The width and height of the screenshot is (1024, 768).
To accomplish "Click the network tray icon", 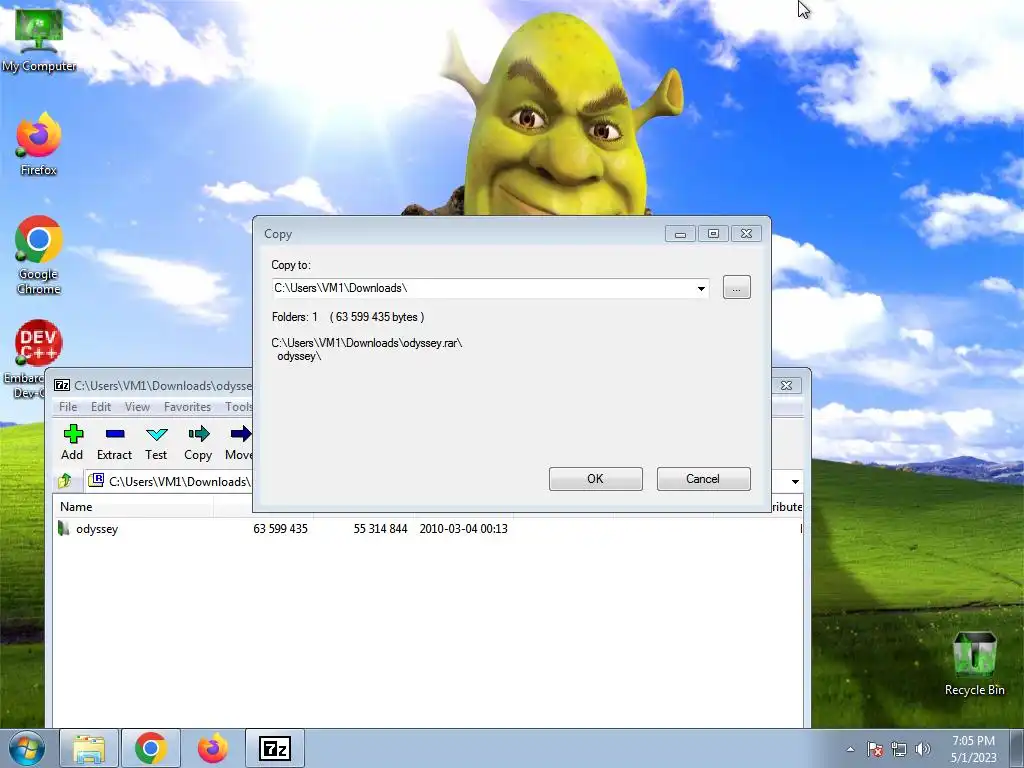I will point(899,749).
